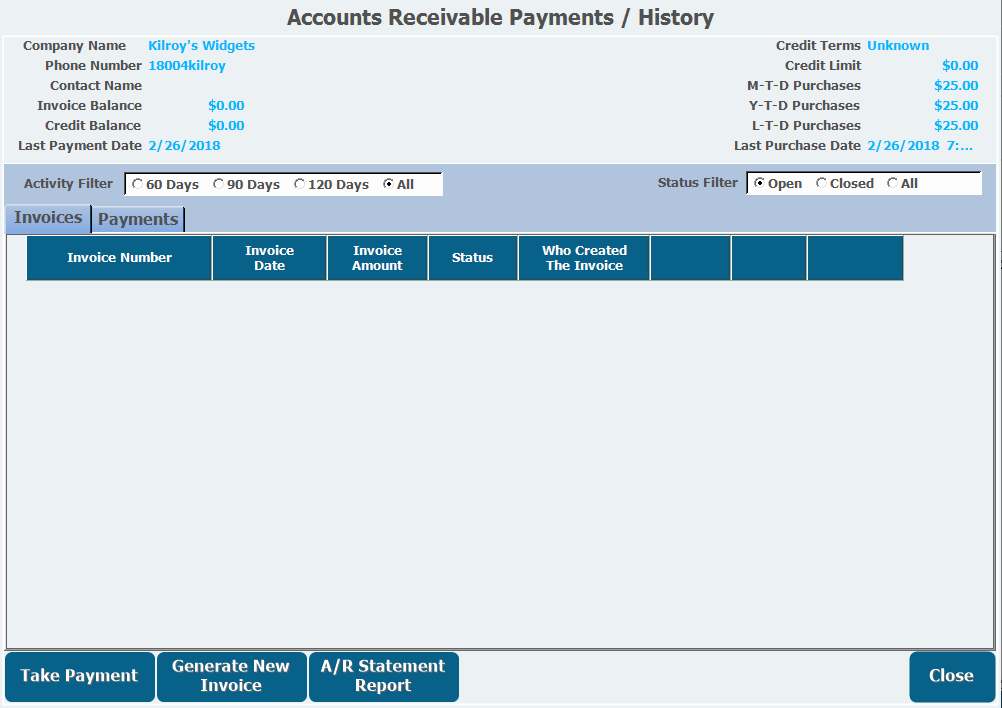Switch to the Invoices tab
Viewport: 1002px width, 708px height.
coord(48,218)
